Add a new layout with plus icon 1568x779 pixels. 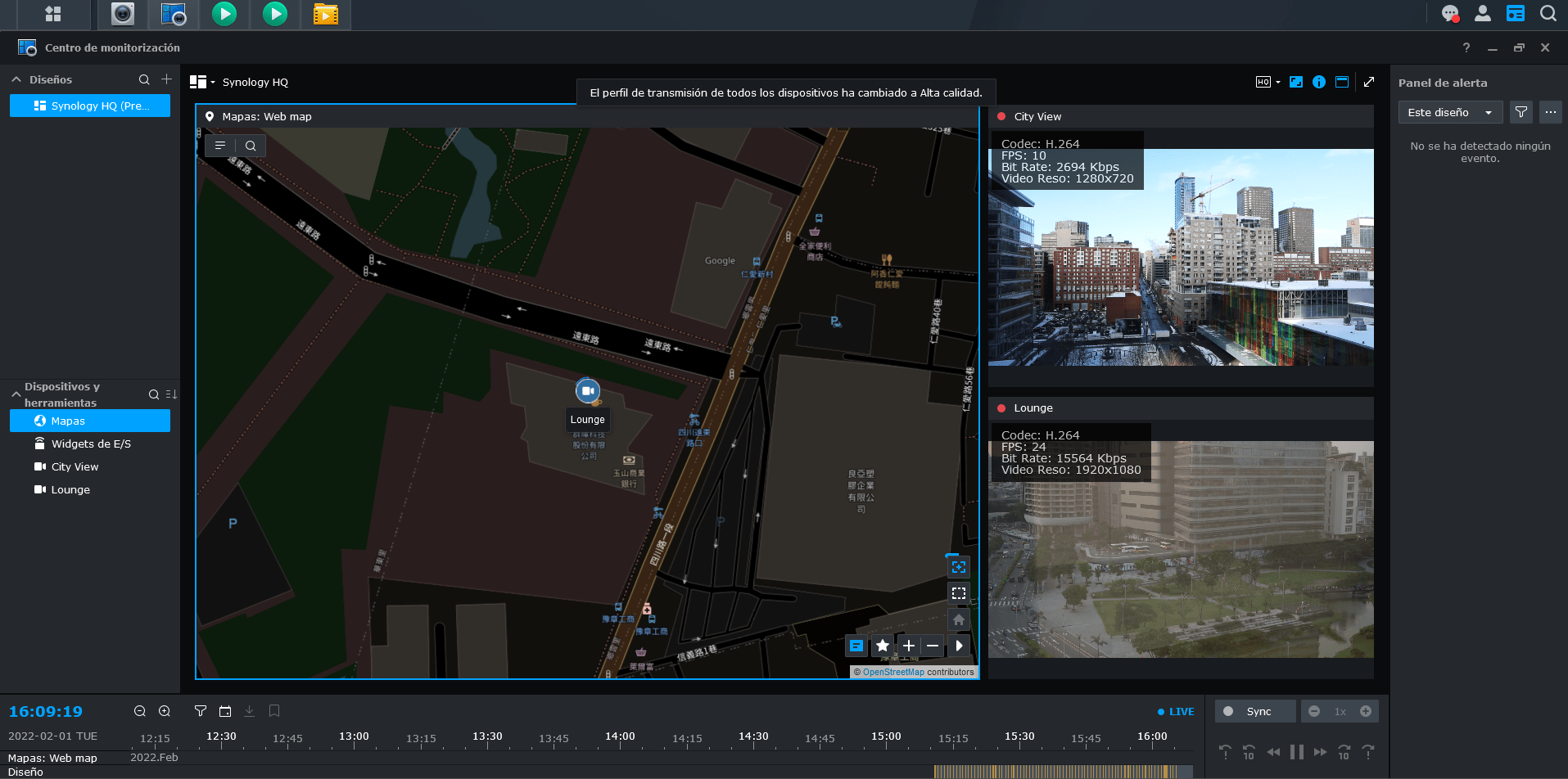[167, 79]
